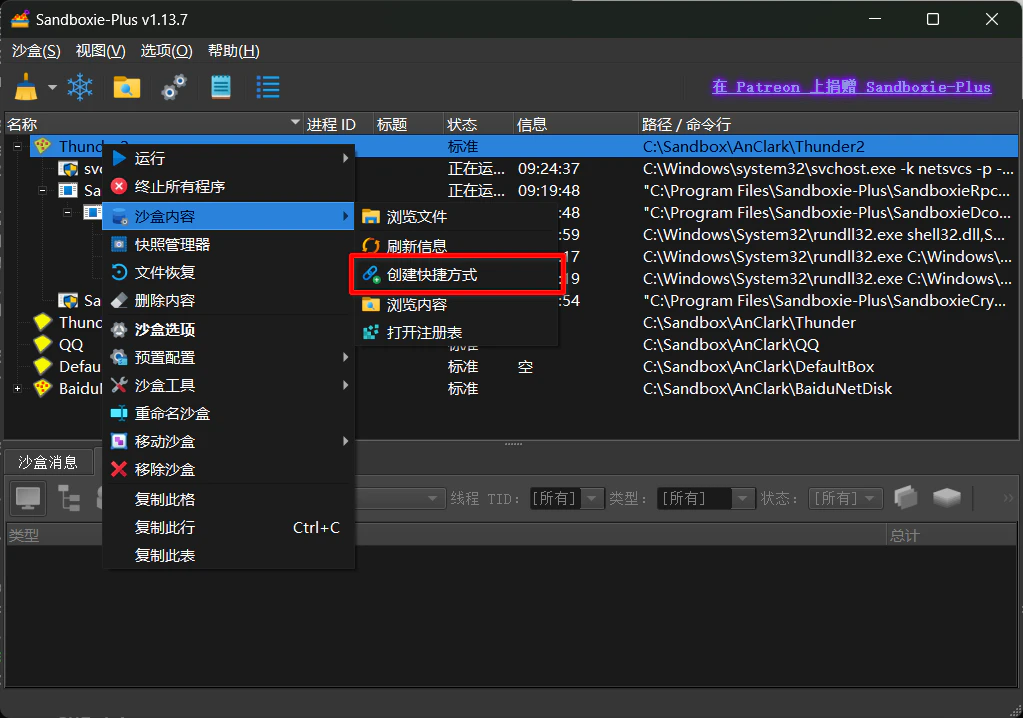Open the folder browse toolbar icon
This screenshot has height=718, width=1023.
tap(127, 87)
